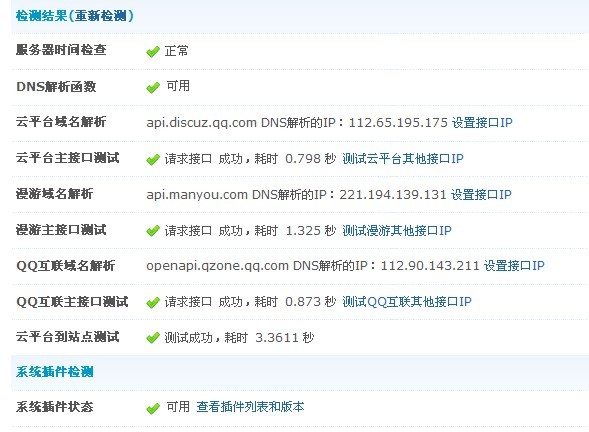
Task: Open 测试QQ互联其他接口IP link
Action: pyautogui.click(x=407, y=302)
